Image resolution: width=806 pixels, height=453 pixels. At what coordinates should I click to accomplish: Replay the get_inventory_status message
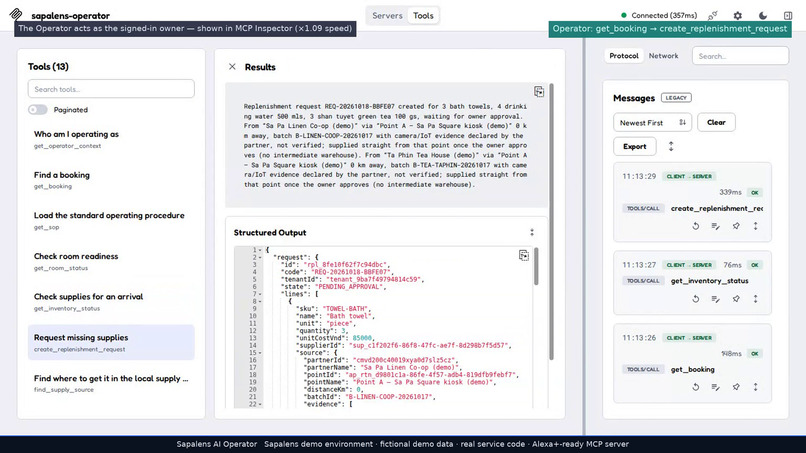tap(695, 299)
